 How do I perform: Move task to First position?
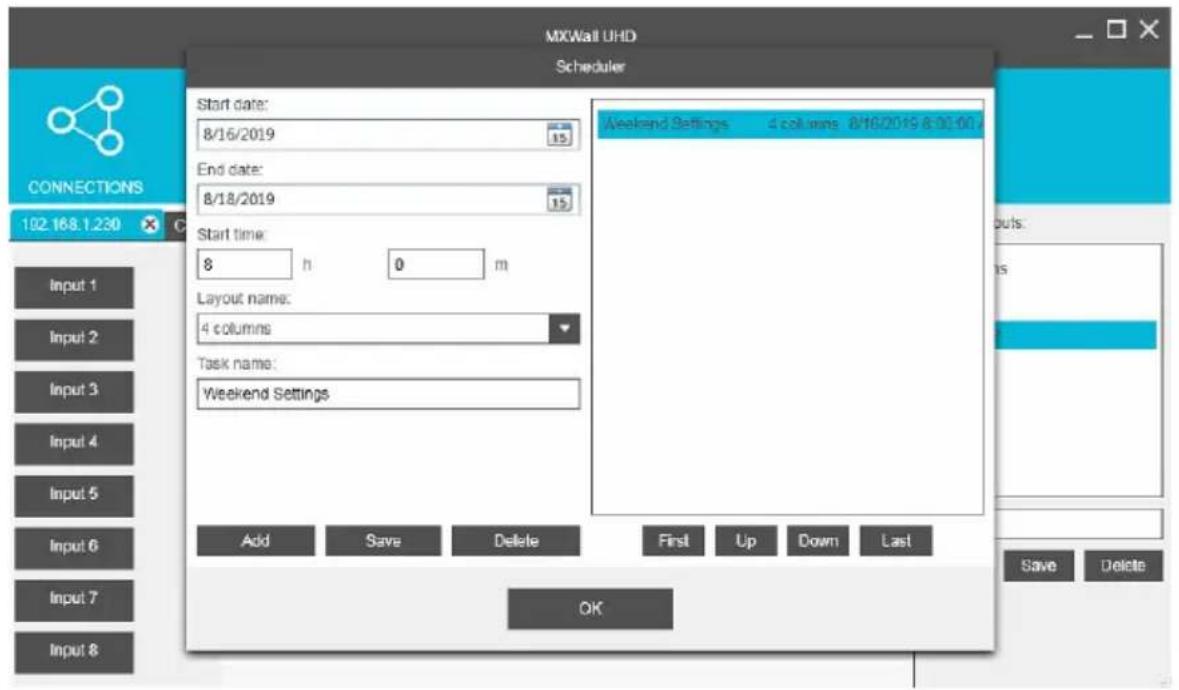673,540
